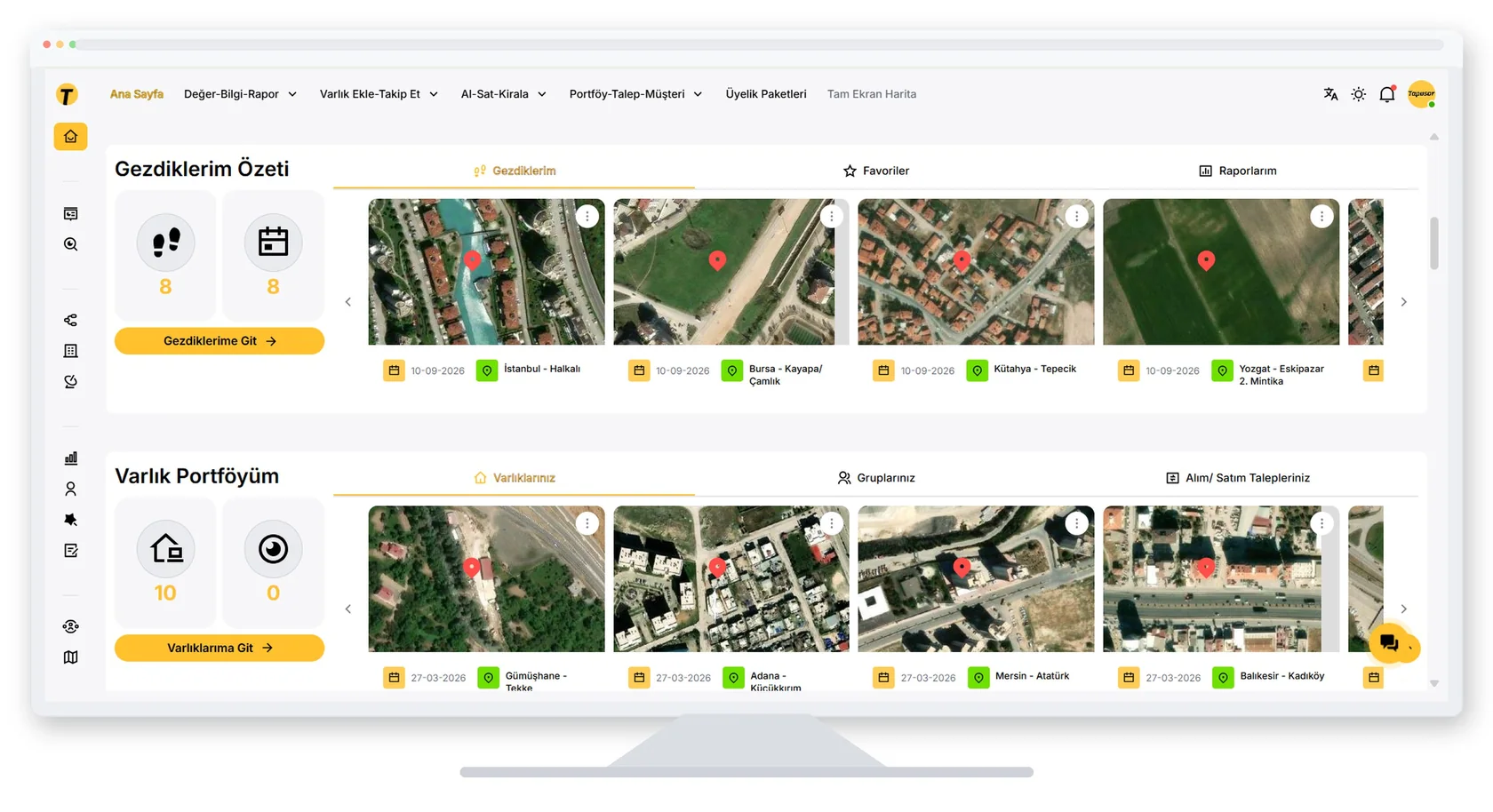
Task: Open the language translate icon
Action: coord(1330,94)
